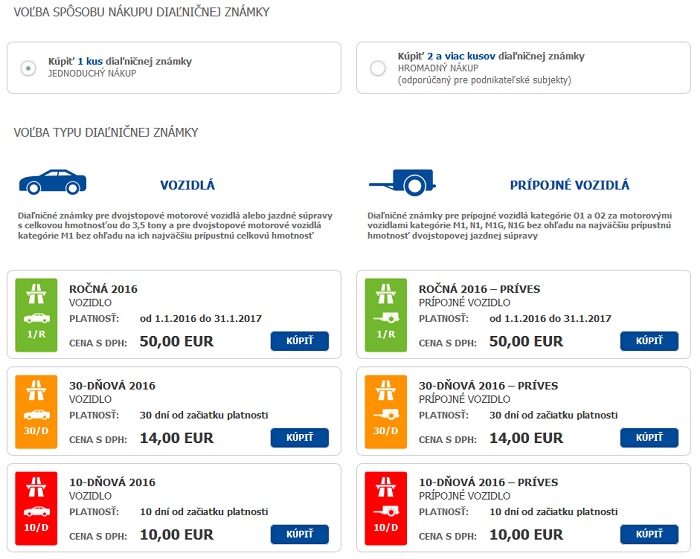Viewport: 700px width, 559px height.
Task: Click the red 10/D trailer vignette icon
Action: [x=386, y=508]
